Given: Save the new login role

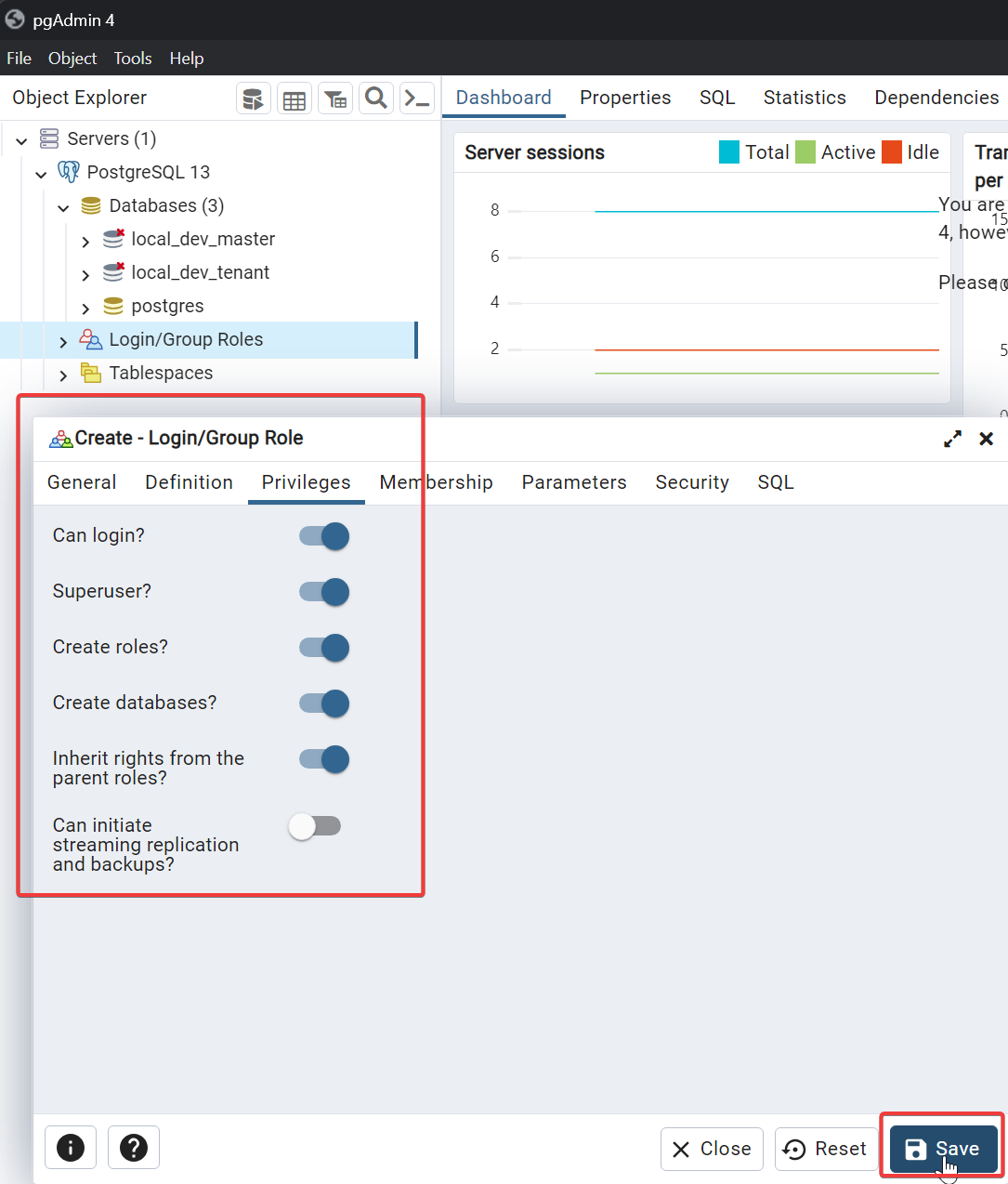Looking at the screenshot, I should coord(944,1149).
